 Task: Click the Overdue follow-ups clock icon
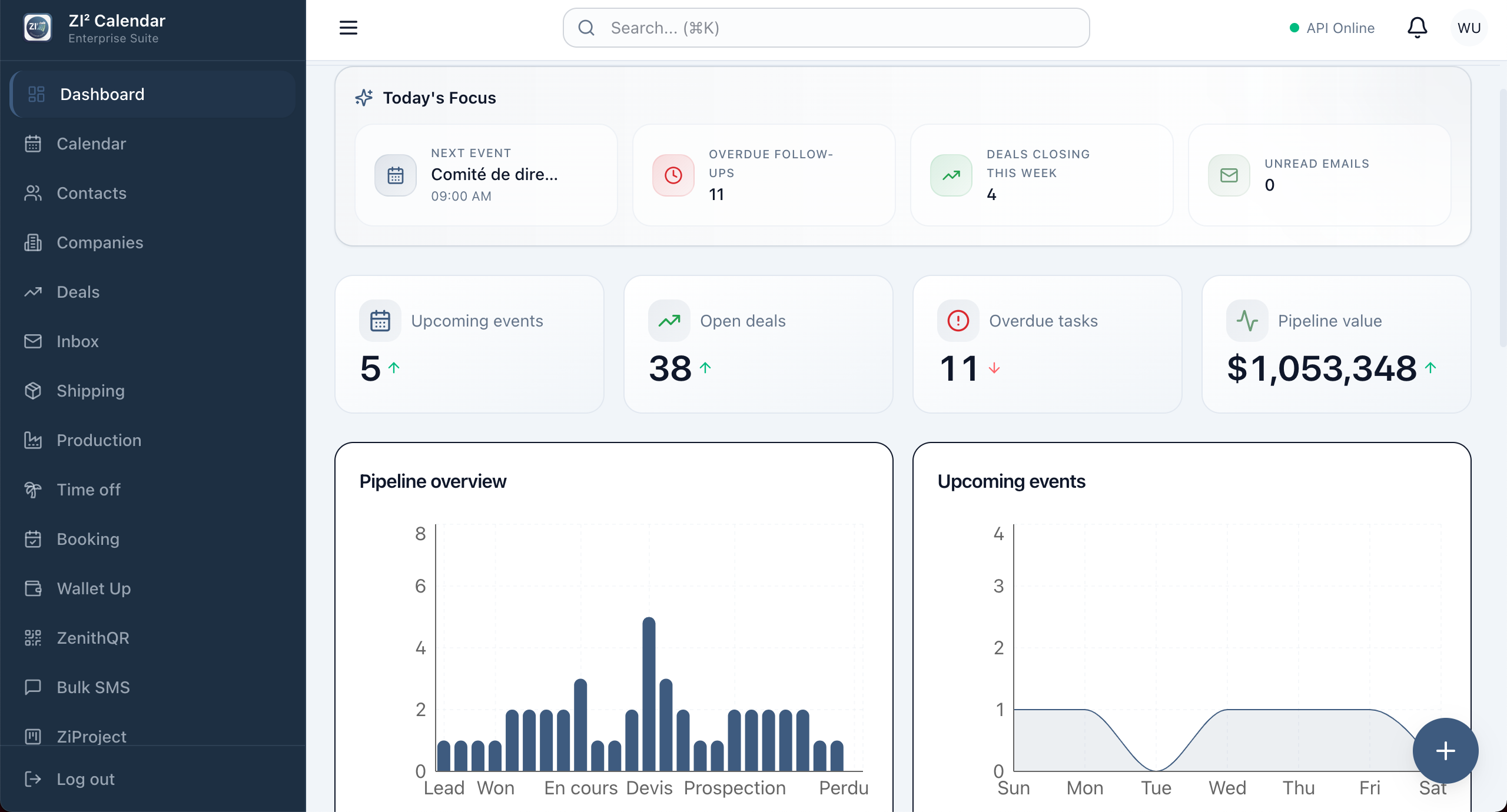click(x=673, y=175)
